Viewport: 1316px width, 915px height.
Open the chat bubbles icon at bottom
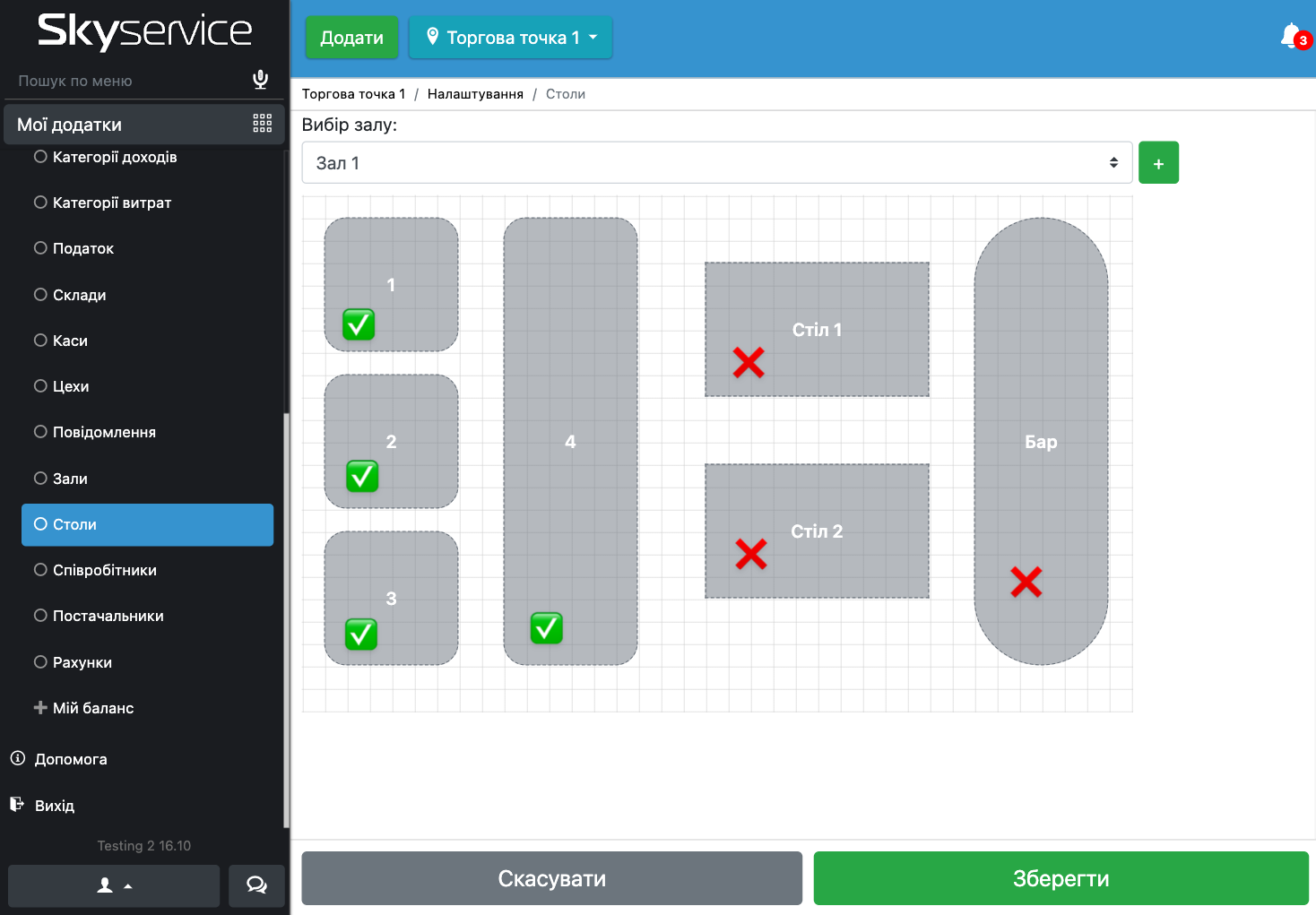(x=256, y=885)
